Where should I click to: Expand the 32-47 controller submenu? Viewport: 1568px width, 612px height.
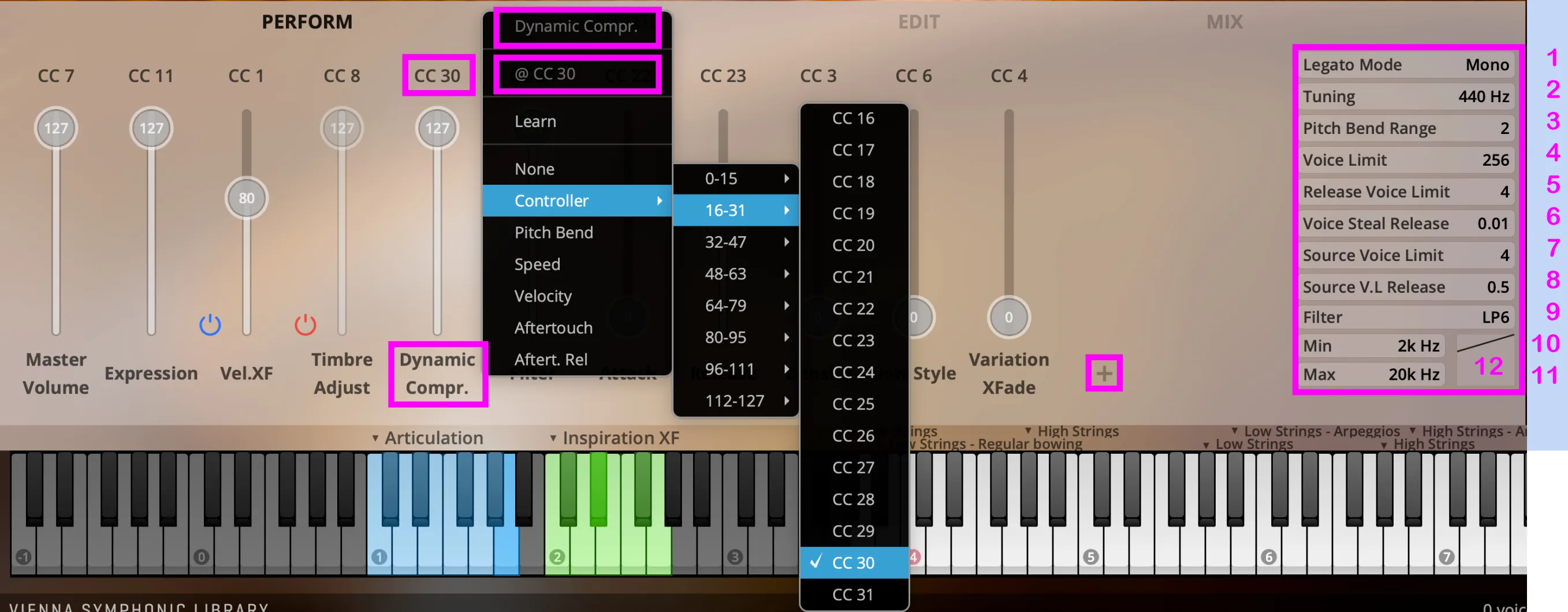coord(726,241)
